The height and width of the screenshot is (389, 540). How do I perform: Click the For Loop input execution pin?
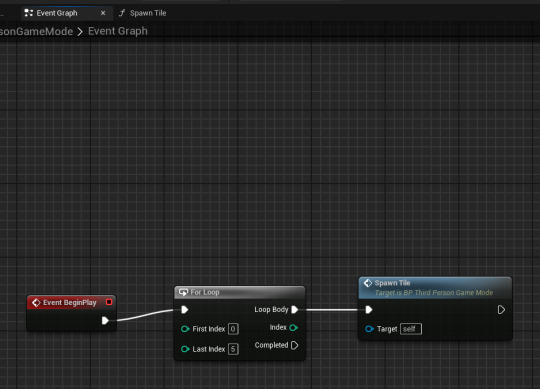185,310
